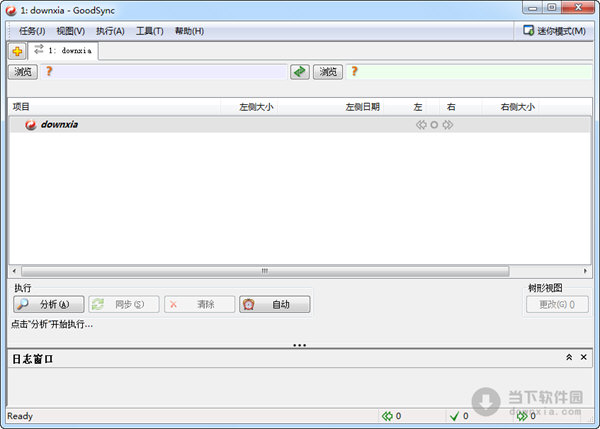The height and width of the screenshot is (429, 600).
Task: Collapse the log window with double chevron
Action: click(569, 357)
